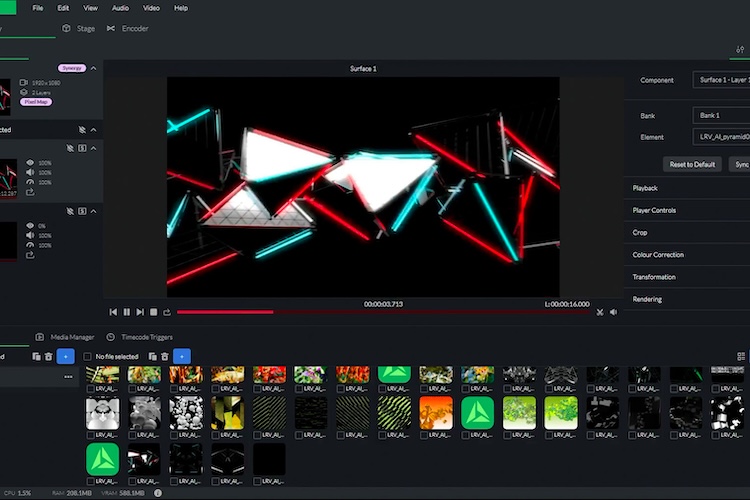
Task: Click the Pixel Map badge
Action: tap(36, 102)
